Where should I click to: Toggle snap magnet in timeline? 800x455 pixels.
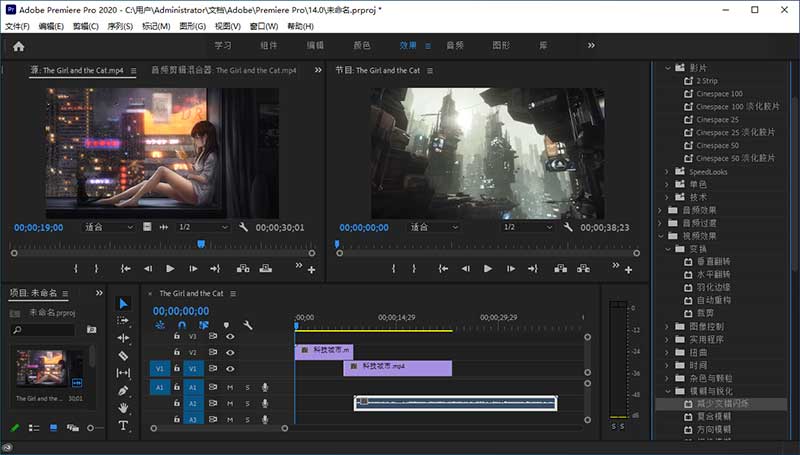tap(182, 325)
